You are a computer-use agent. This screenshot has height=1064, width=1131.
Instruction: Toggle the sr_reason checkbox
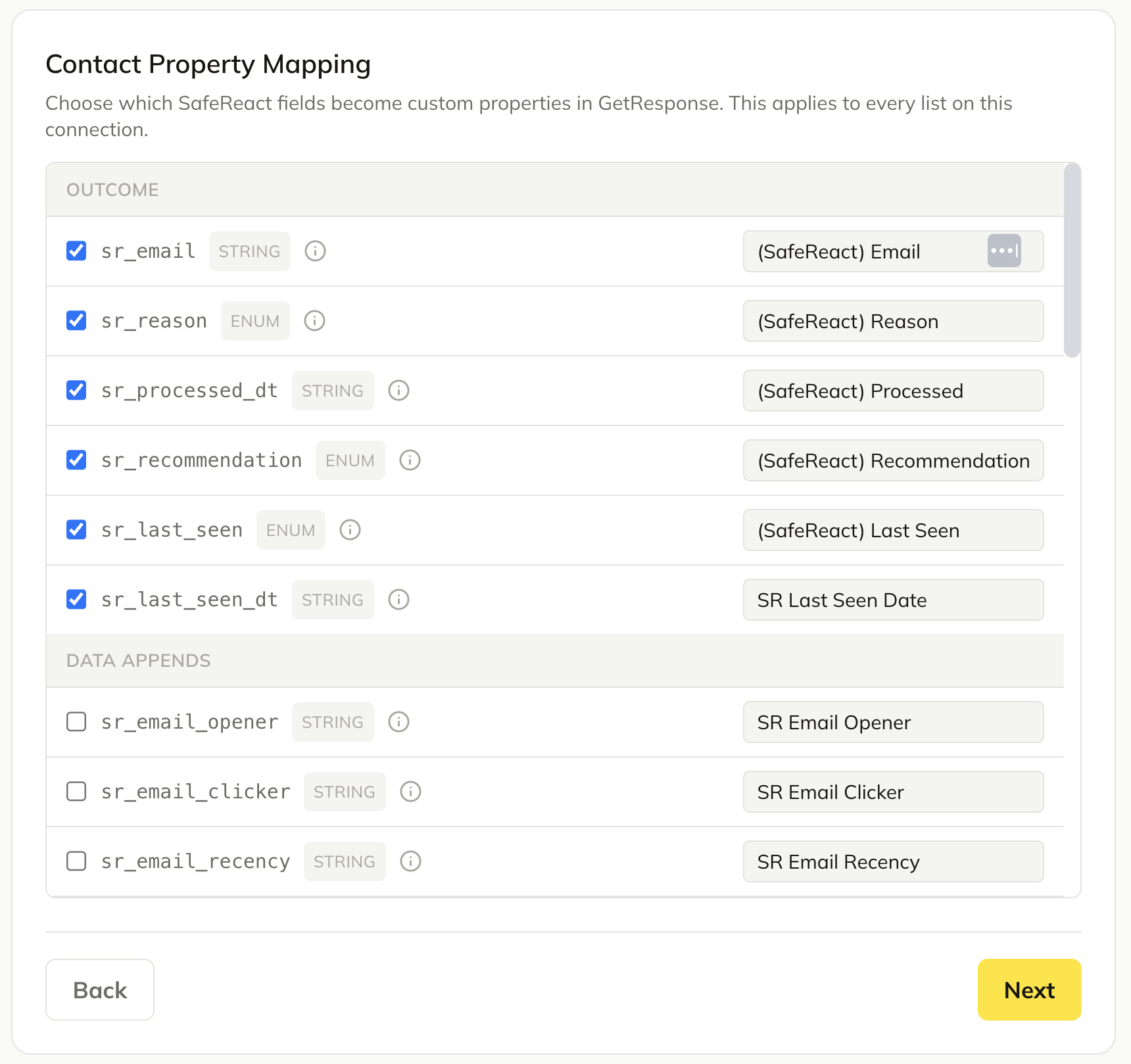[x=76, y=321]
